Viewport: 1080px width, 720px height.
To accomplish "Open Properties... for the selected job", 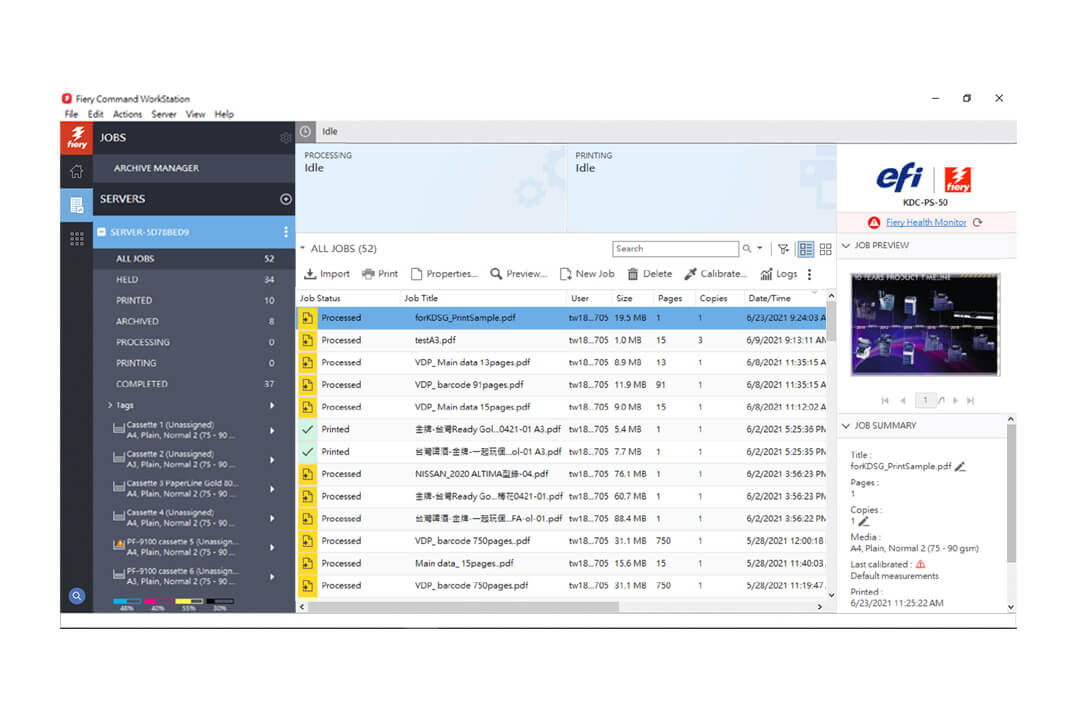I will point(444,274).
